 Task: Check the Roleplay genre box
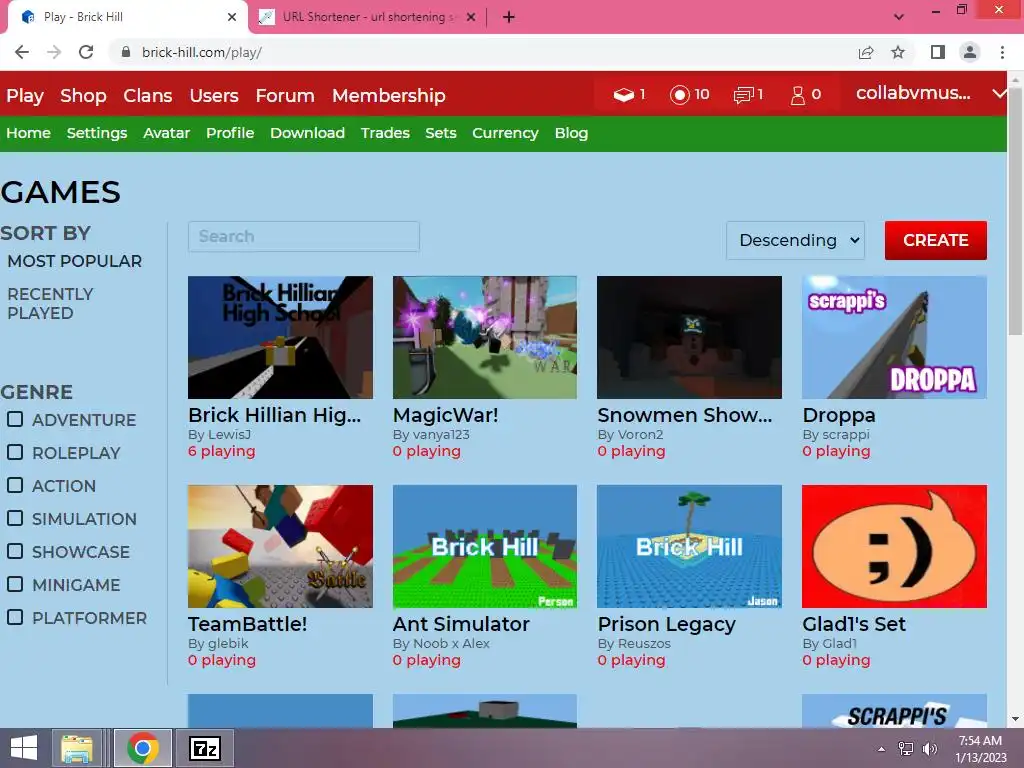(x=15, y=452)
